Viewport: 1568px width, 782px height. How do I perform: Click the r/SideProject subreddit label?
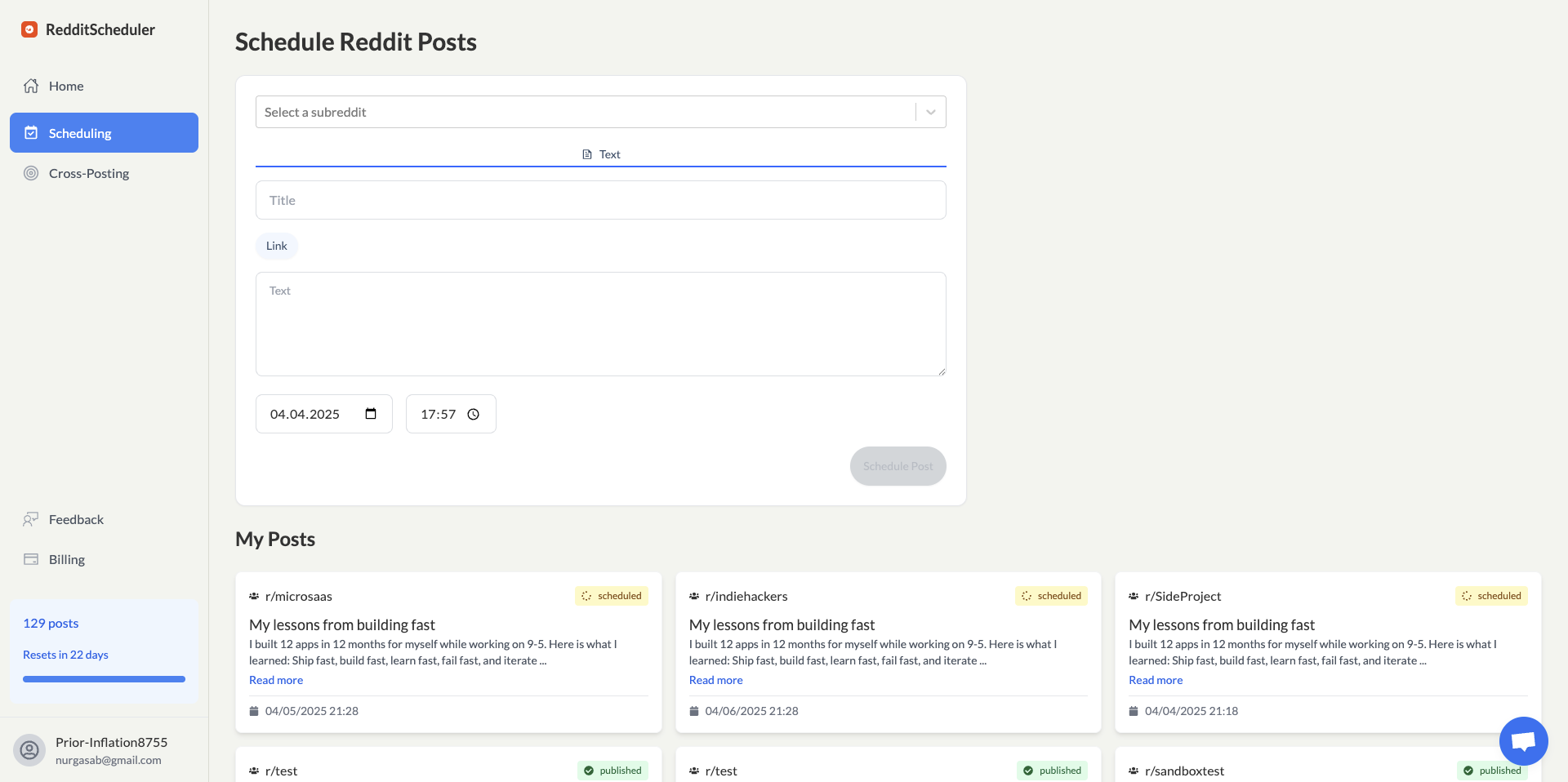pos(1183,596)
